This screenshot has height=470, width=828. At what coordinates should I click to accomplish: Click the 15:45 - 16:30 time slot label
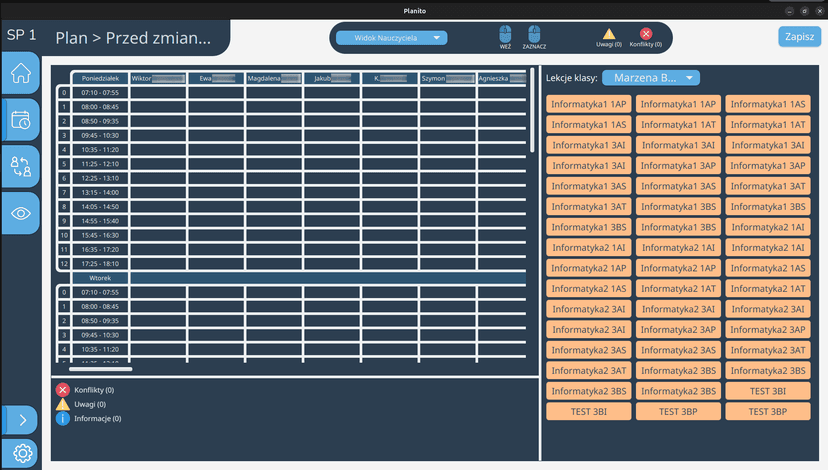click(100, 235)
